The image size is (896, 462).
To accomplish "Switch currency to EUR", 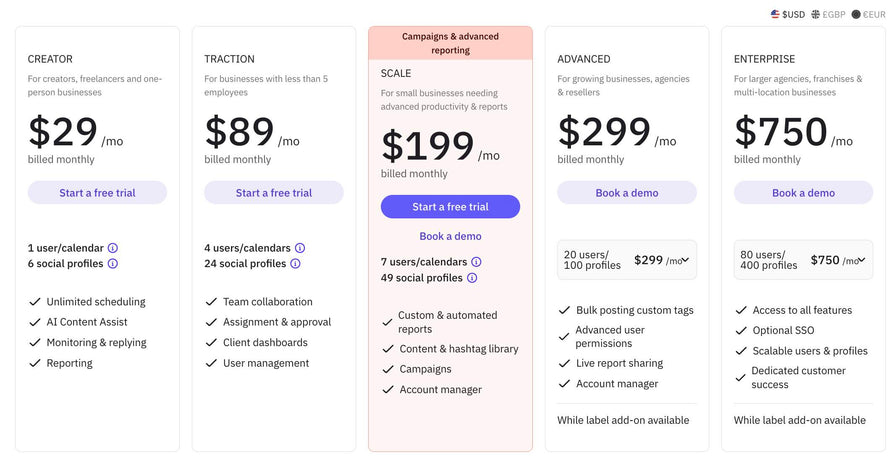I will pos(869,14).
